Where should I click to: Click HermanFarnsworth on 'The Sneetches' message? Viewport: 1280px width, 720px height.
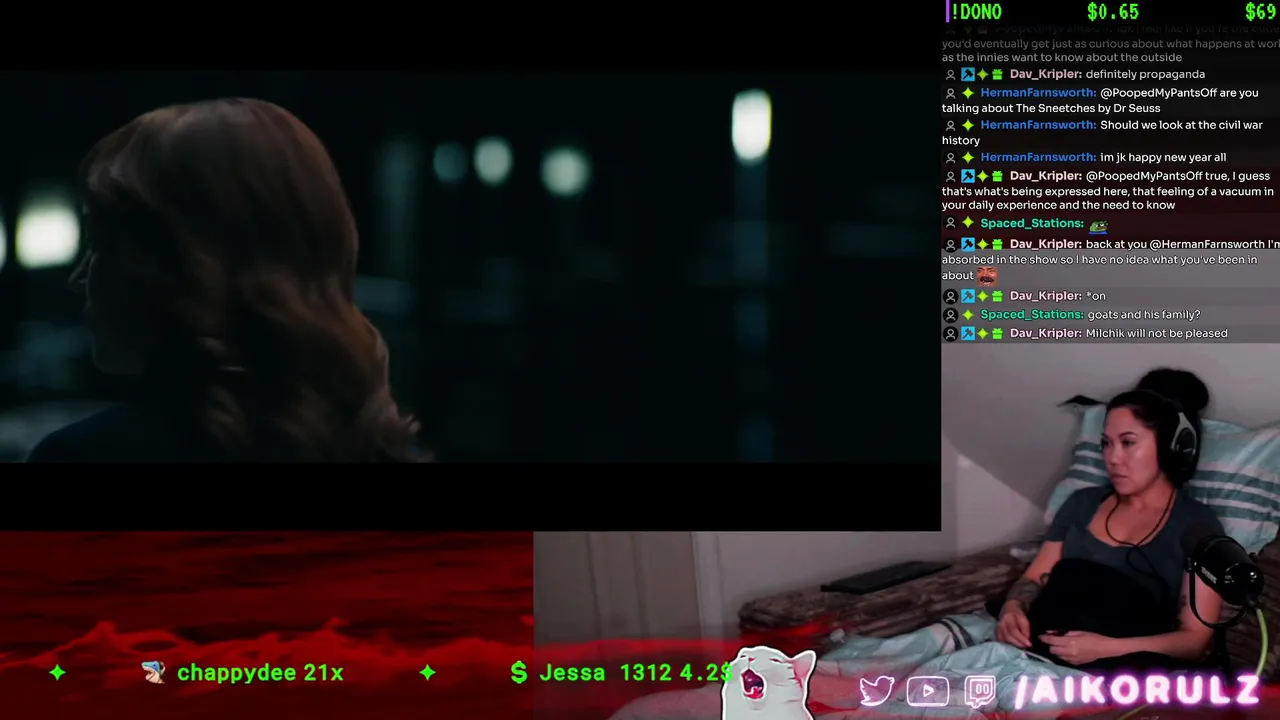coord(1038,93)
